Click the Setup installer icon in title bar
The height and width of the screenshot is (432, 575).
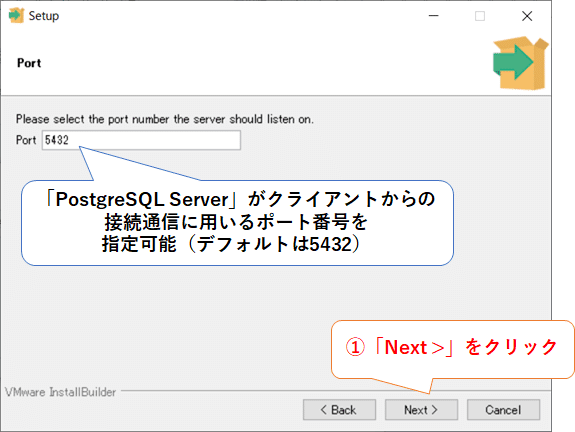tap(16, 15)
